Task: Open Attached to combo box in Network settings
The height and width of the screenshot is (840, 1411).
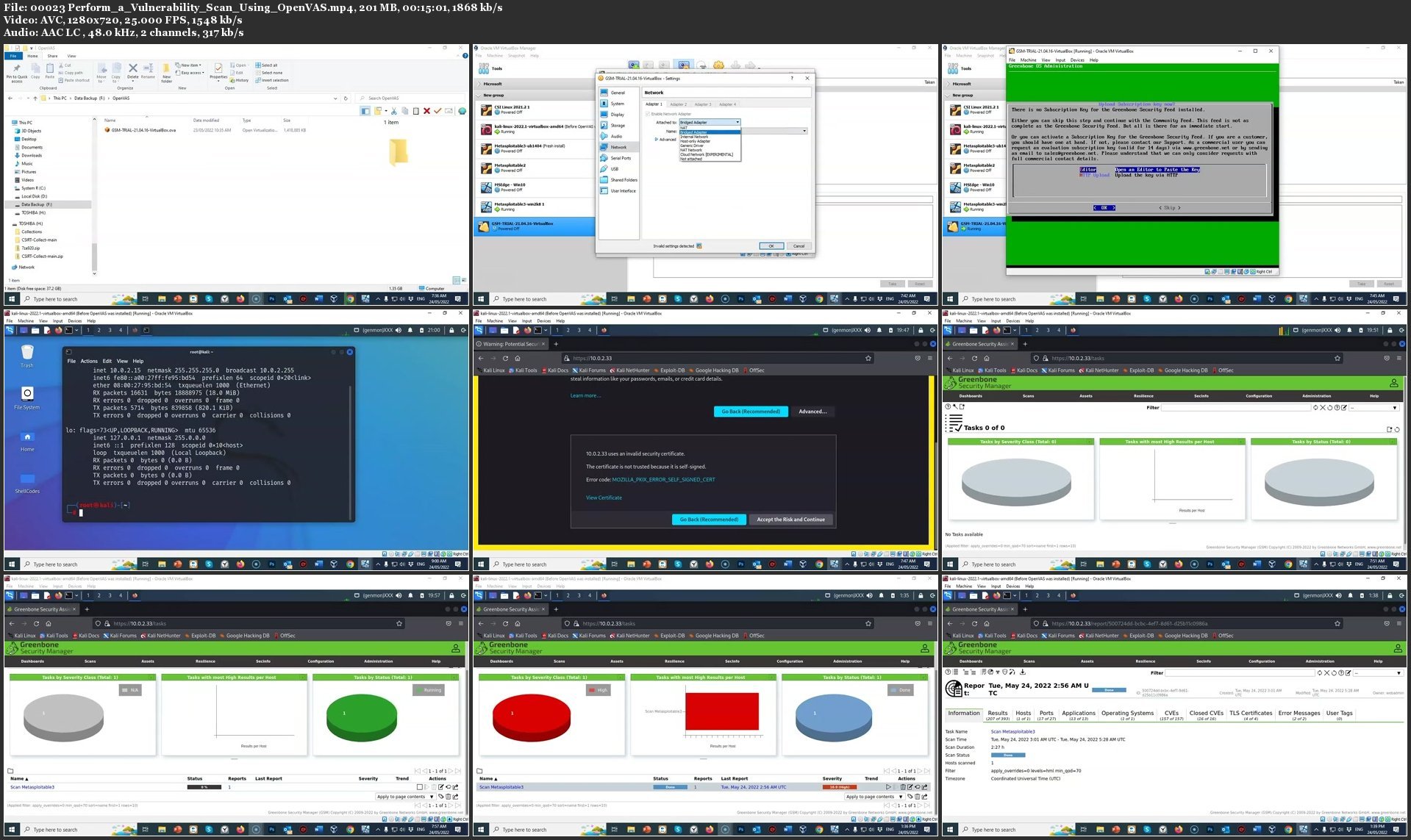Action: [x=710, y=122]
